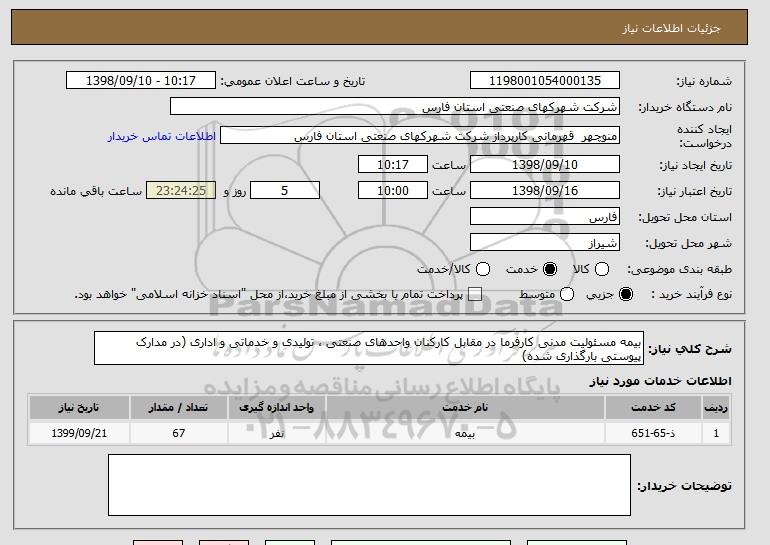Select the کالا radio button
770x545 pixels.
[602, 269]
